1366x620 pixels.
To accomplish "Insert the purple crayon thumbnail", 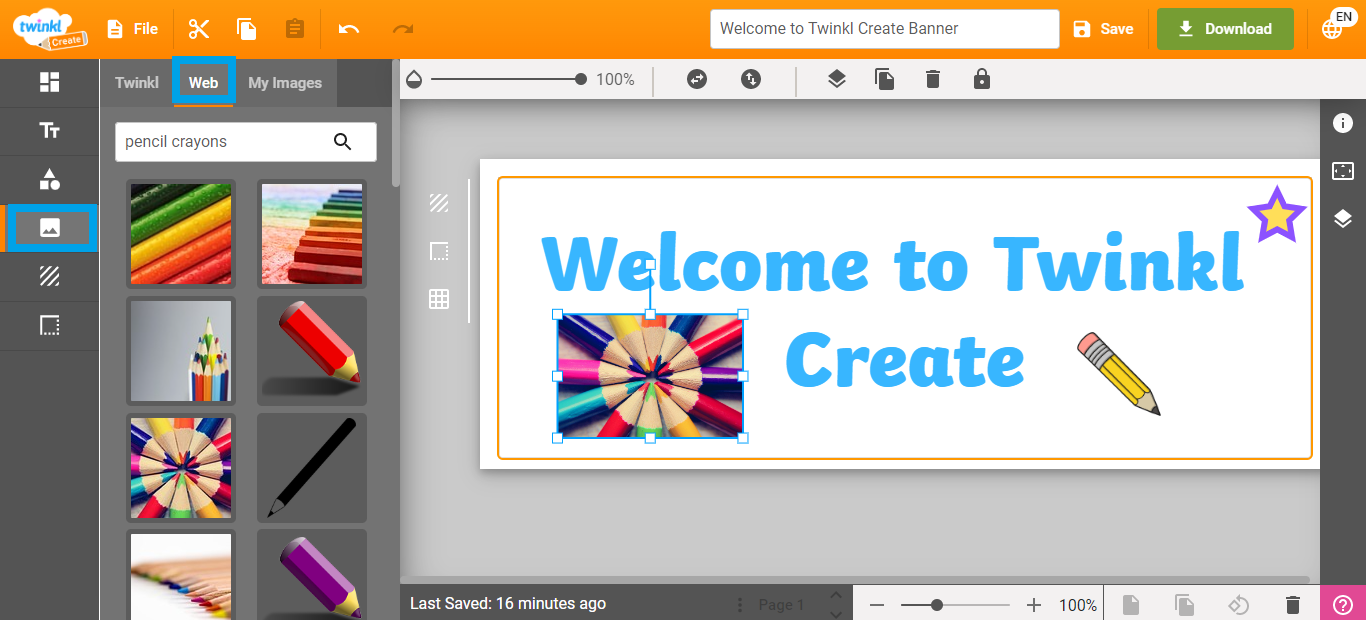I will [x=312, y=575].
